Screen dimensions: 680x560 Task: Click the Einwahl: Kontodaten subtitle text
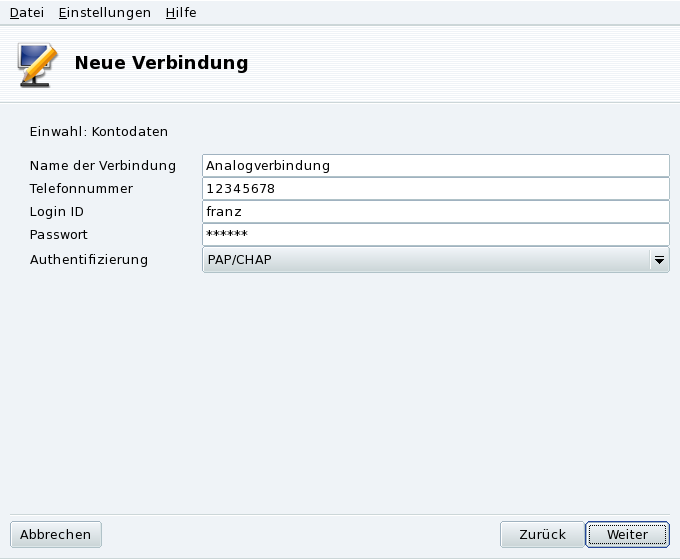tap(98, 131)
